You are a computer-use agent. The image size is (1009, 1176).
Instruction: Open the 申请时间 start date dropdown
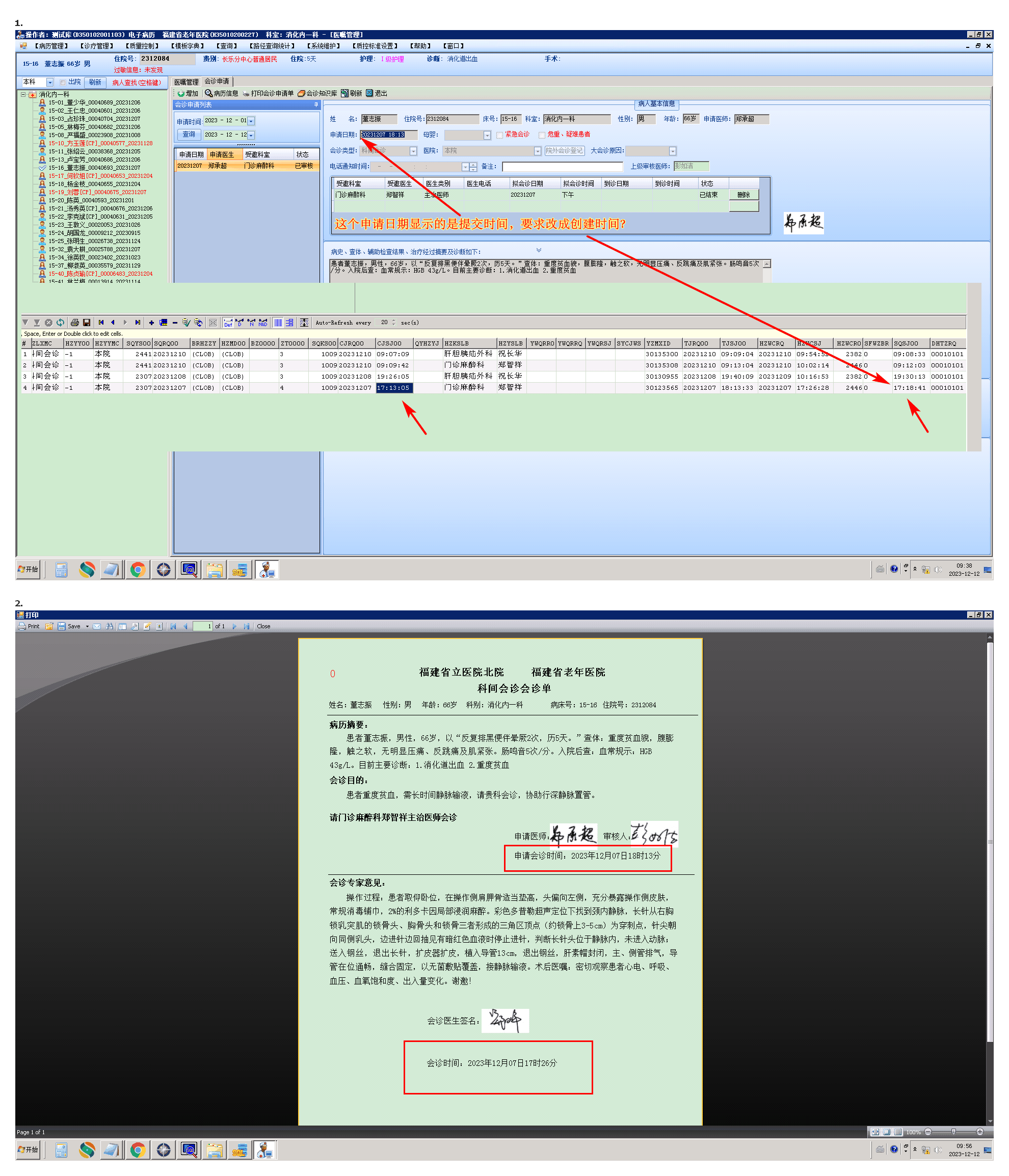pyautogui.click(x=251, y=121)
